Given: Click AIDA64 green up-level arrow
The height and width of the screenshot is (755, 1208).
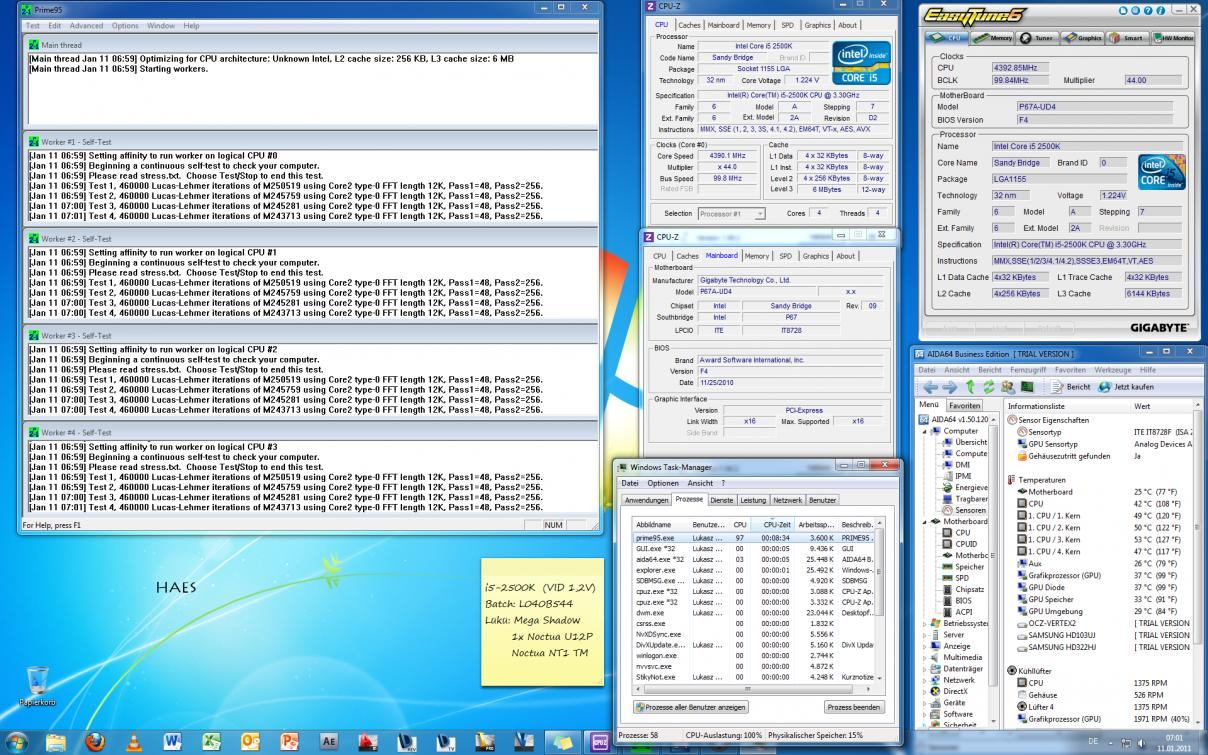Looking at the screenshot, I should click(x=970, y=386).
